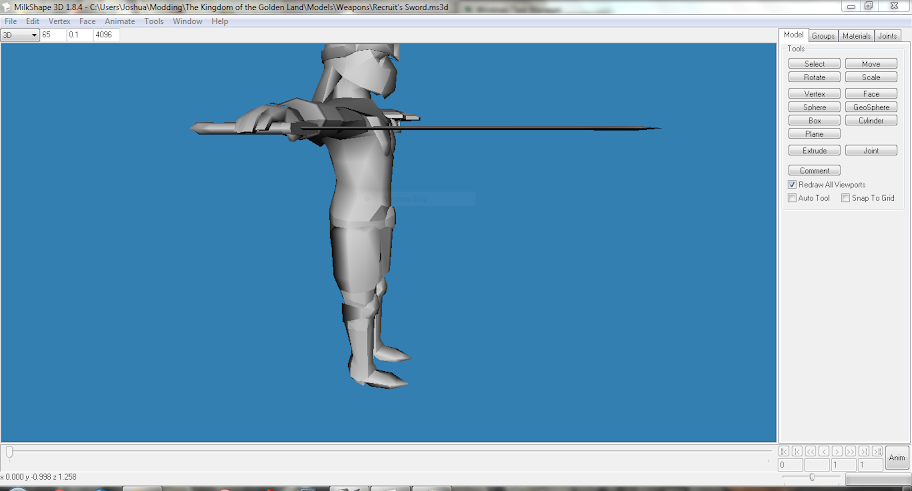Enable the Auto Tool checkbox
Screen dimensions: 912x491
[x=792, y=198]
